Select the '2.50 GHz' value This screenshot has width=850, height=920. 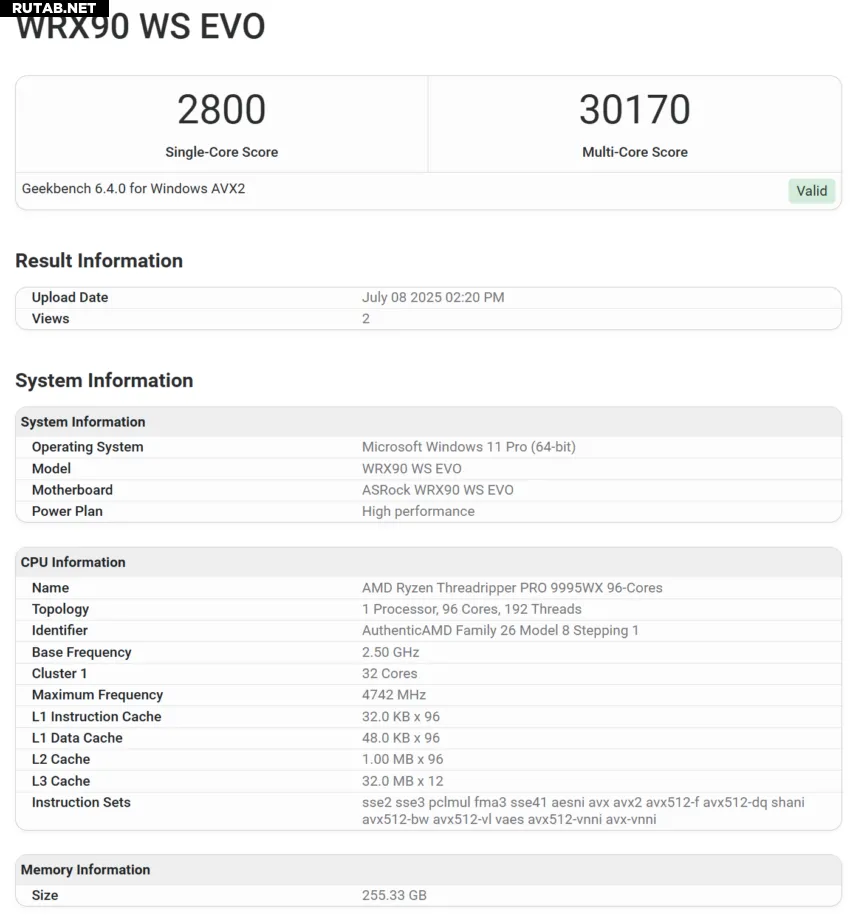(x=390, y=652)
